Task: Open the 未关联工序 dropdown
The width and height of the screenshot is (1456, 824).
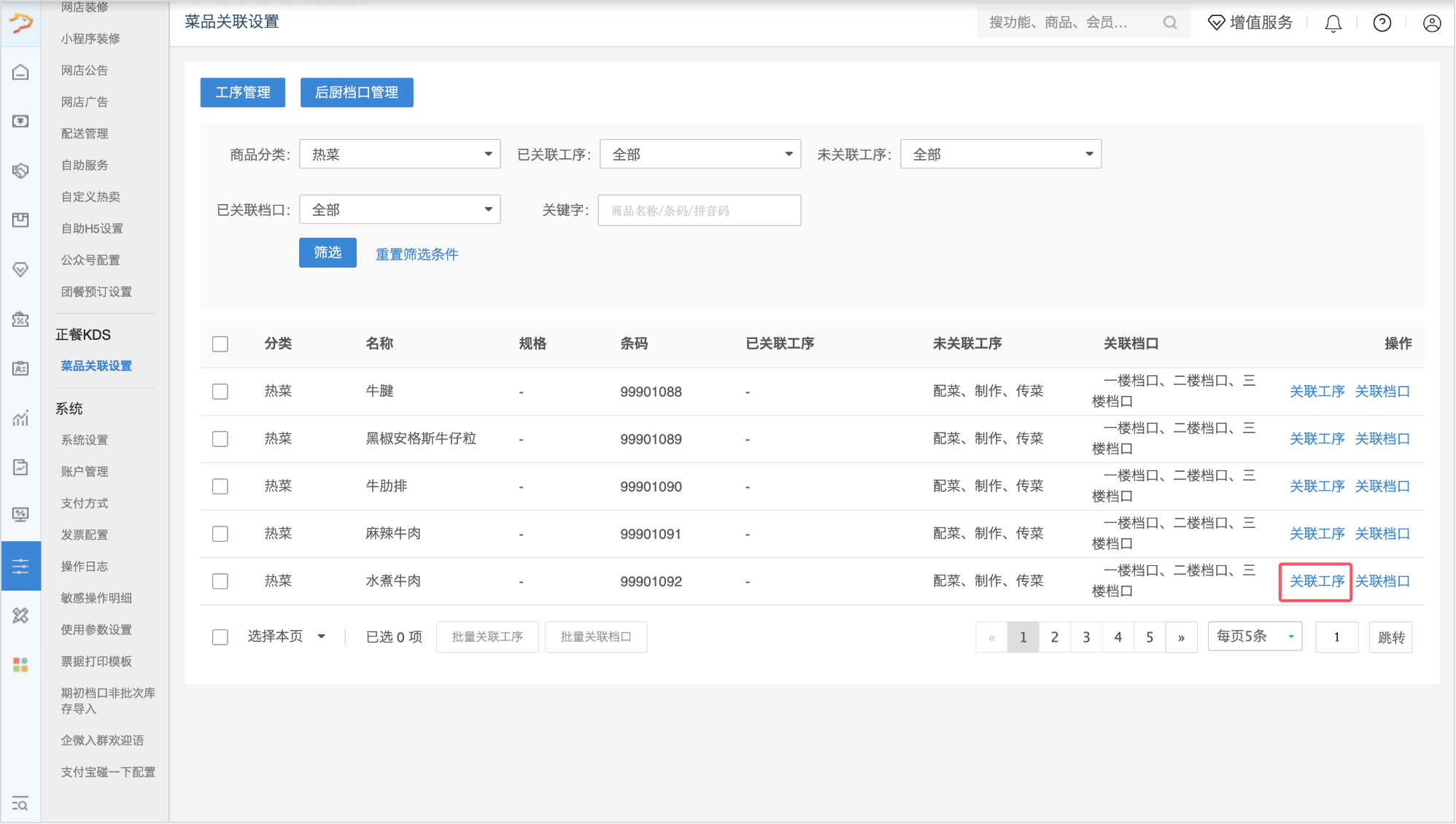Action: point(1001,154)
